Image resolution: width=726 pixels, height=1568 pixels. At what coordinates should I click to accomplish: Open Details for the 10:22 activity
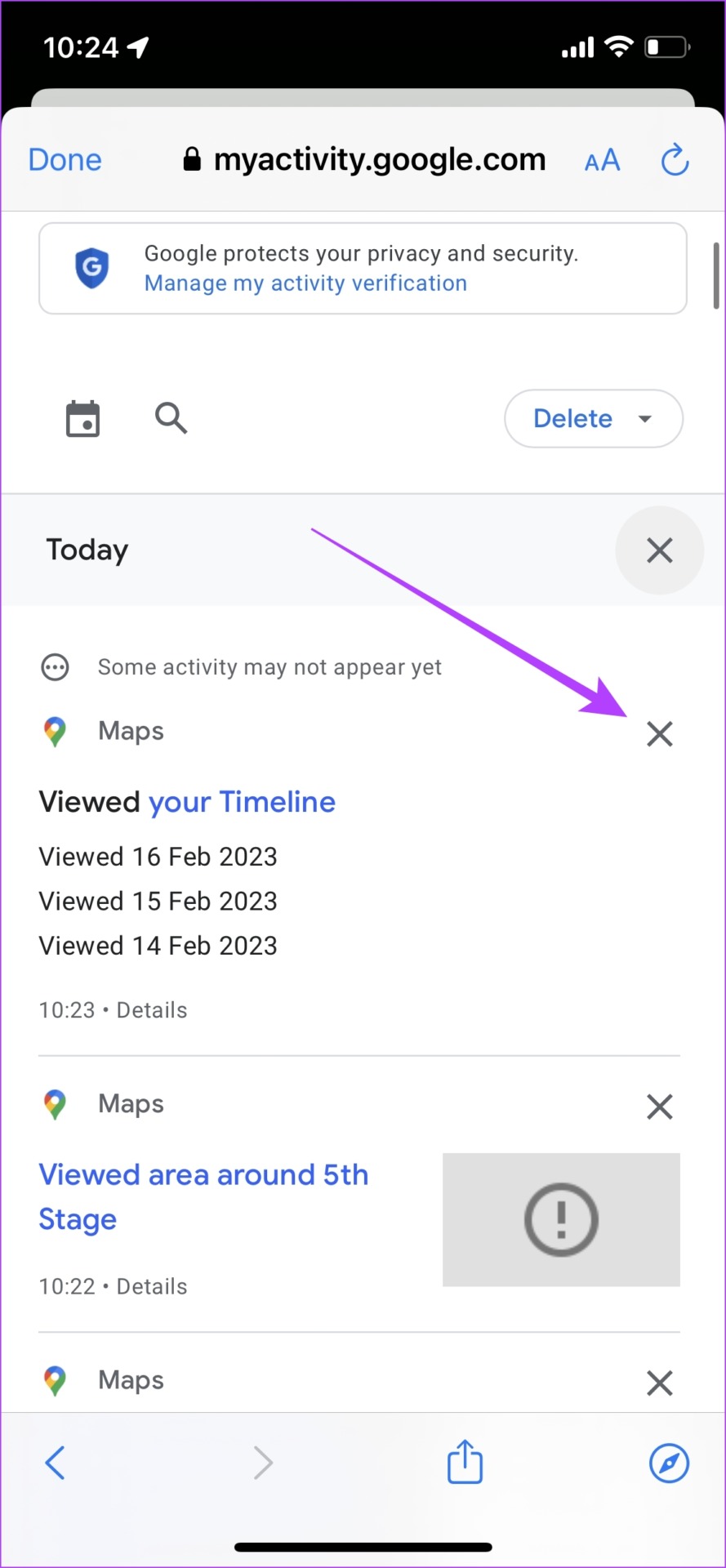[x=152, y=1286]
